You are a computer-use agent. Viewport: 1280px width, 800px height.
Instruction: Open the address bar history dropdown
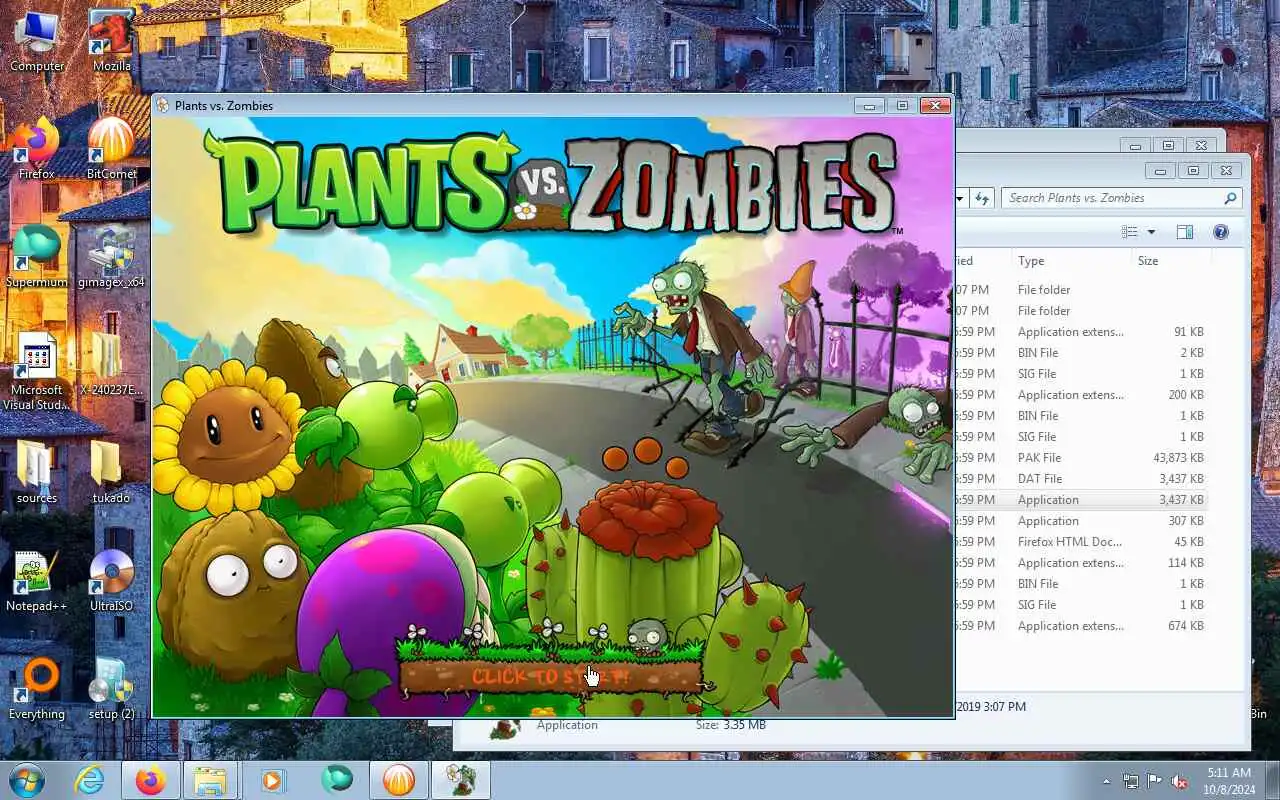point(960,198)
